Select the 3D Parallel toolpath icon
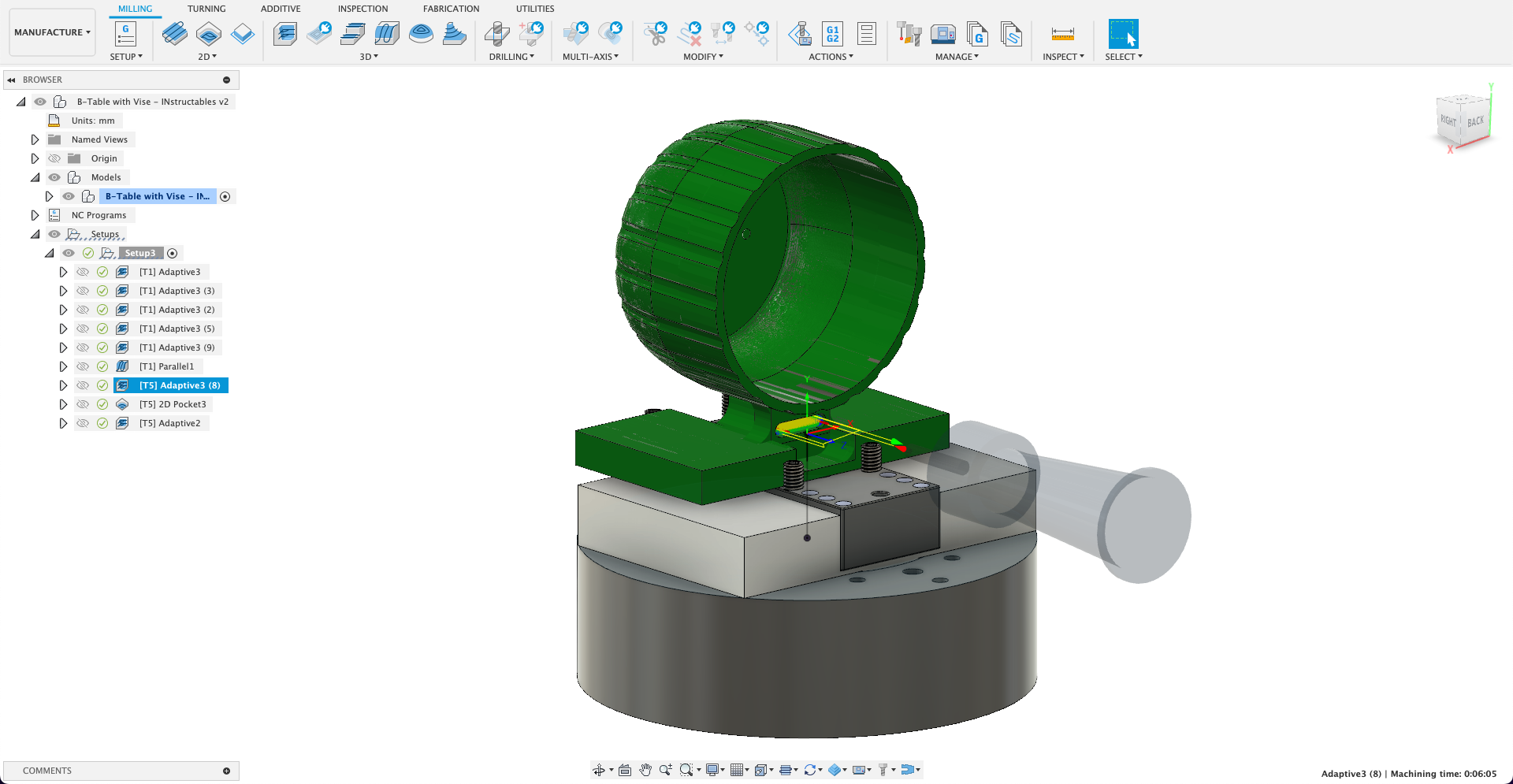1513x784 pixels. pos(387,34)
